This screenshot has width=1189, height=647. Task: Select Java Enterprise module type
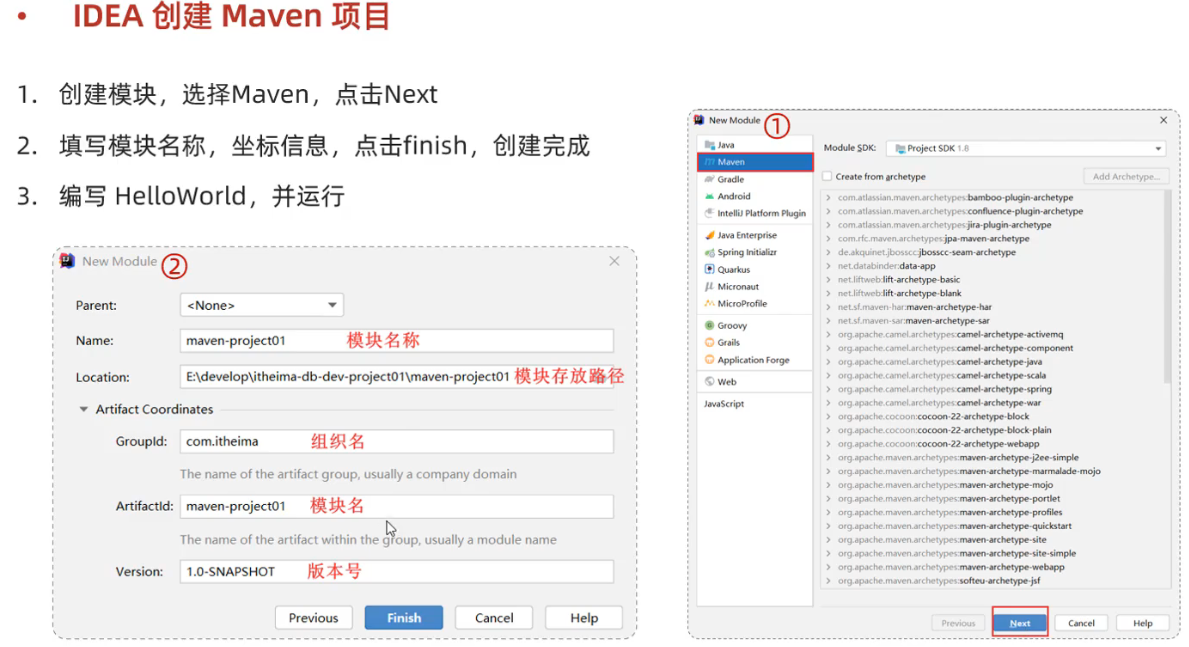pos(755,236)
